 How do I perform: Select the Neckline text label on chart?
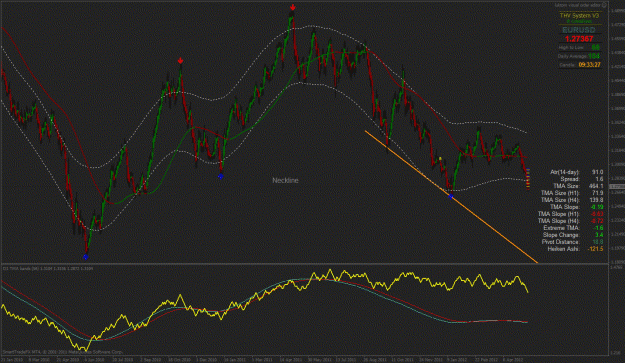285,181
